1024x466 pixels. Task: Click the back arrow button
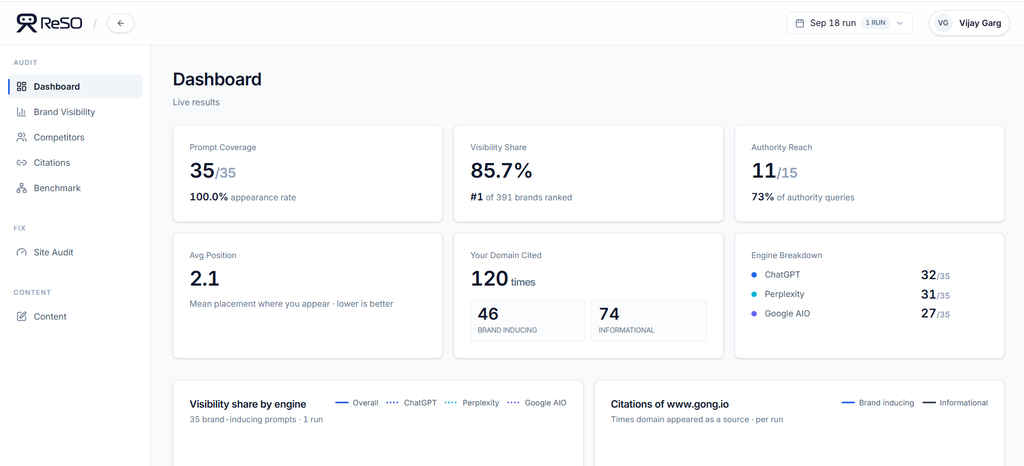[121, 23]
